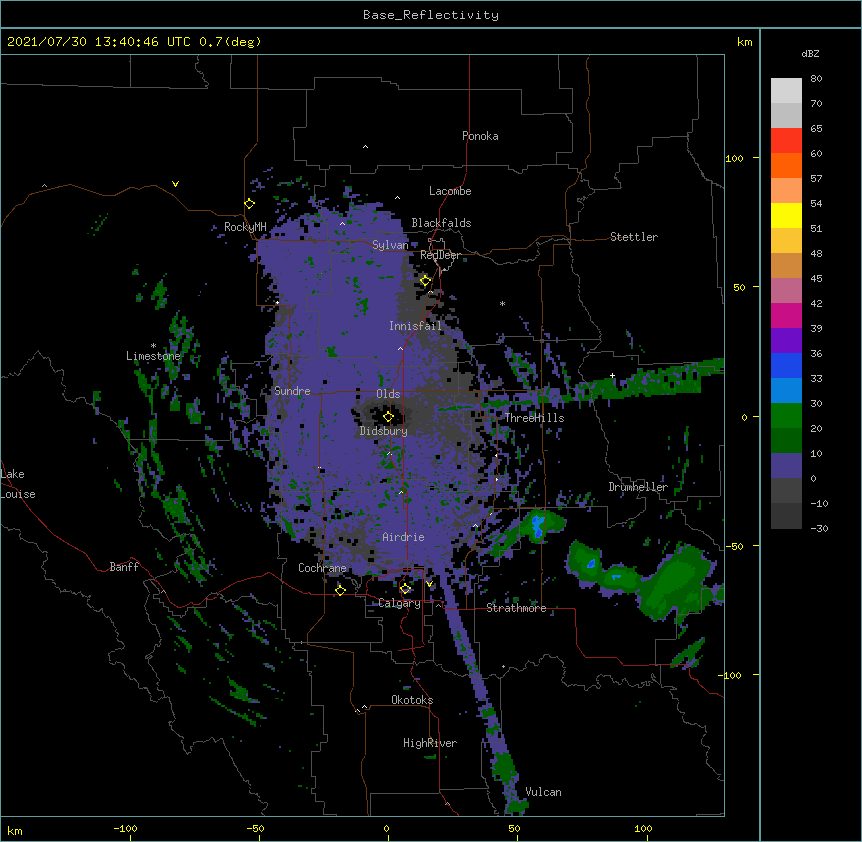
Task: Click the -30 value in the dBZ legend
Action: (819, 529)
